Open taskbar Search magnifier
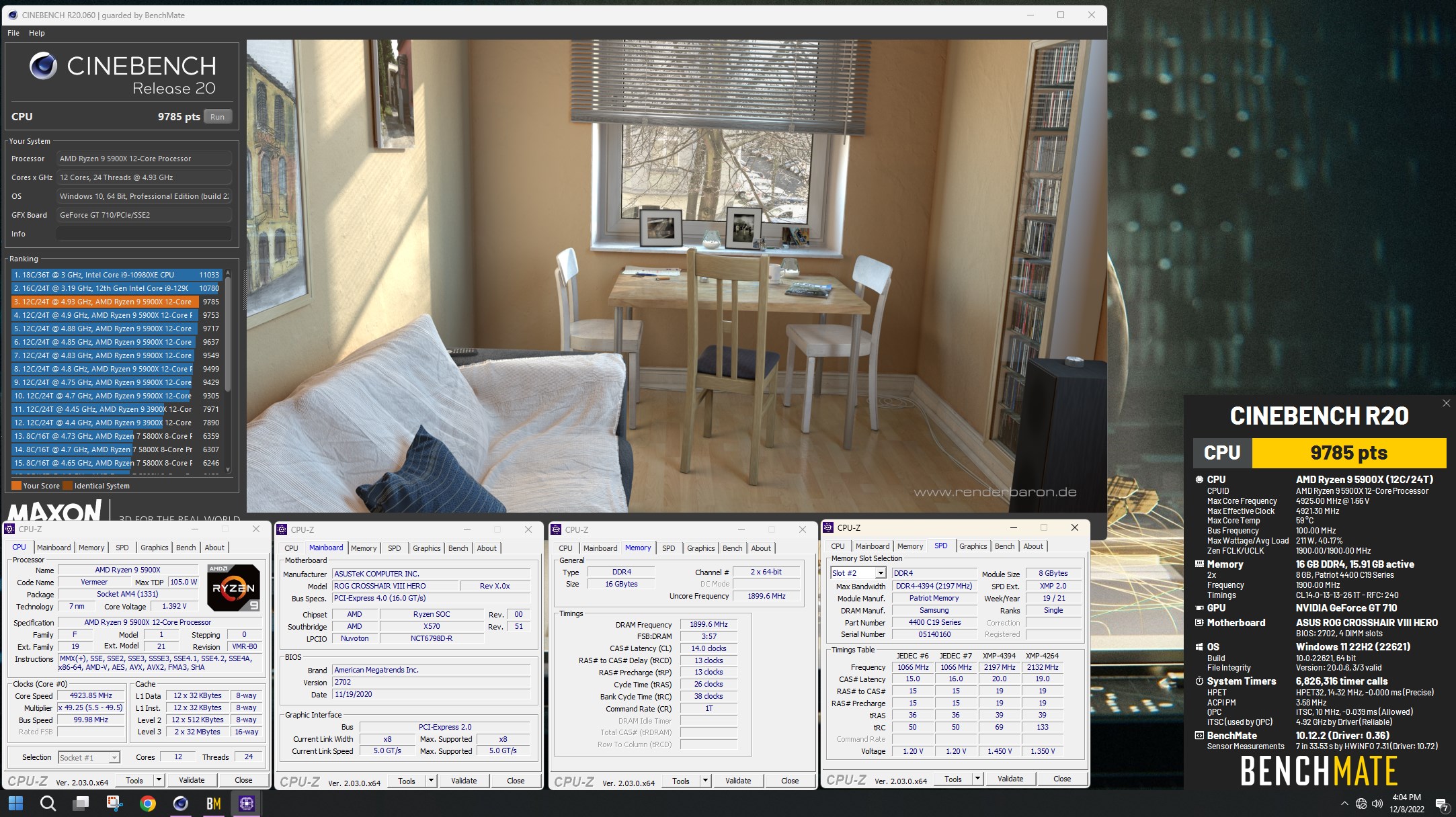 (48, 803)
